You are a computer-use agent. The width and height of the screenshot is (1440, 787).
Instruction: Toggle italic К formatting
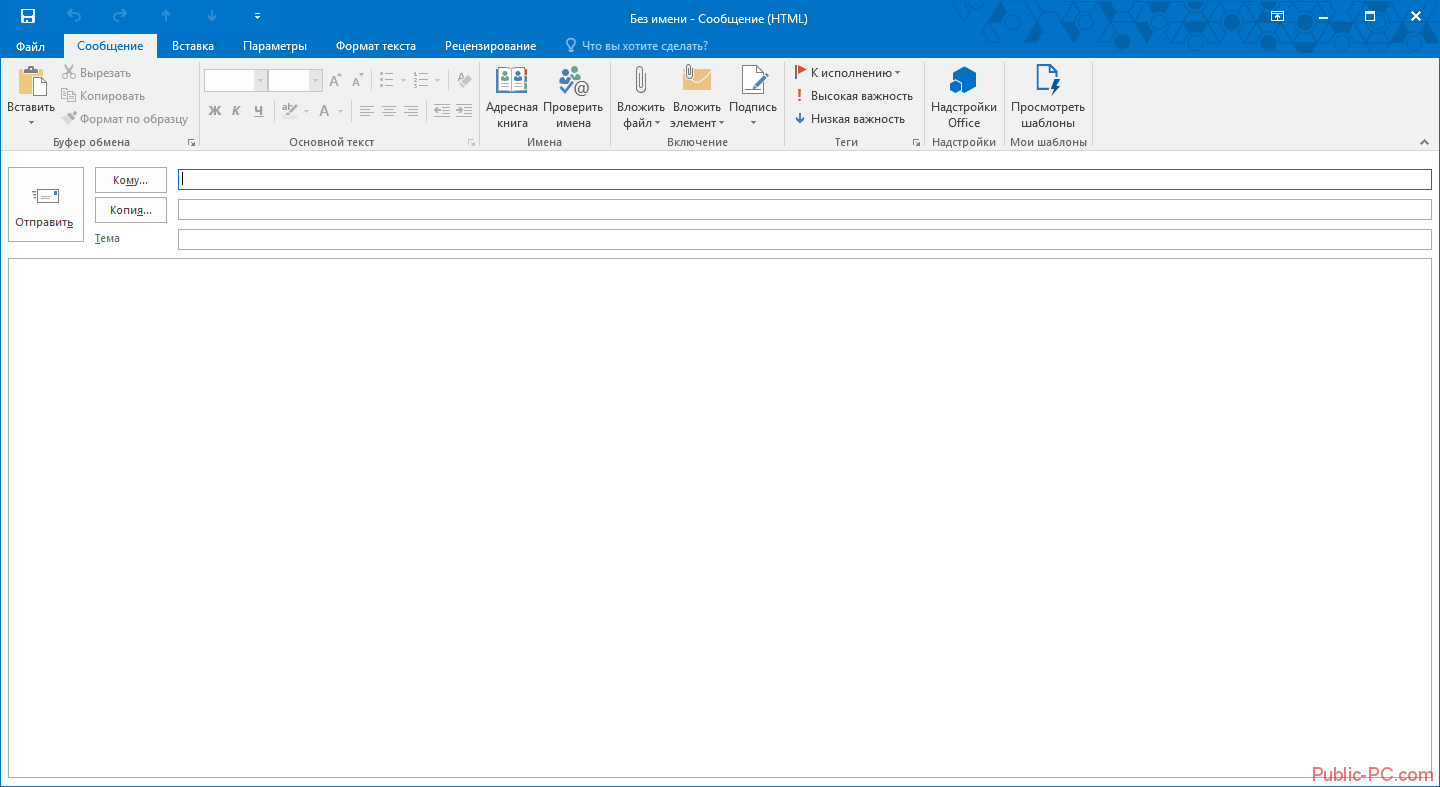236,111
